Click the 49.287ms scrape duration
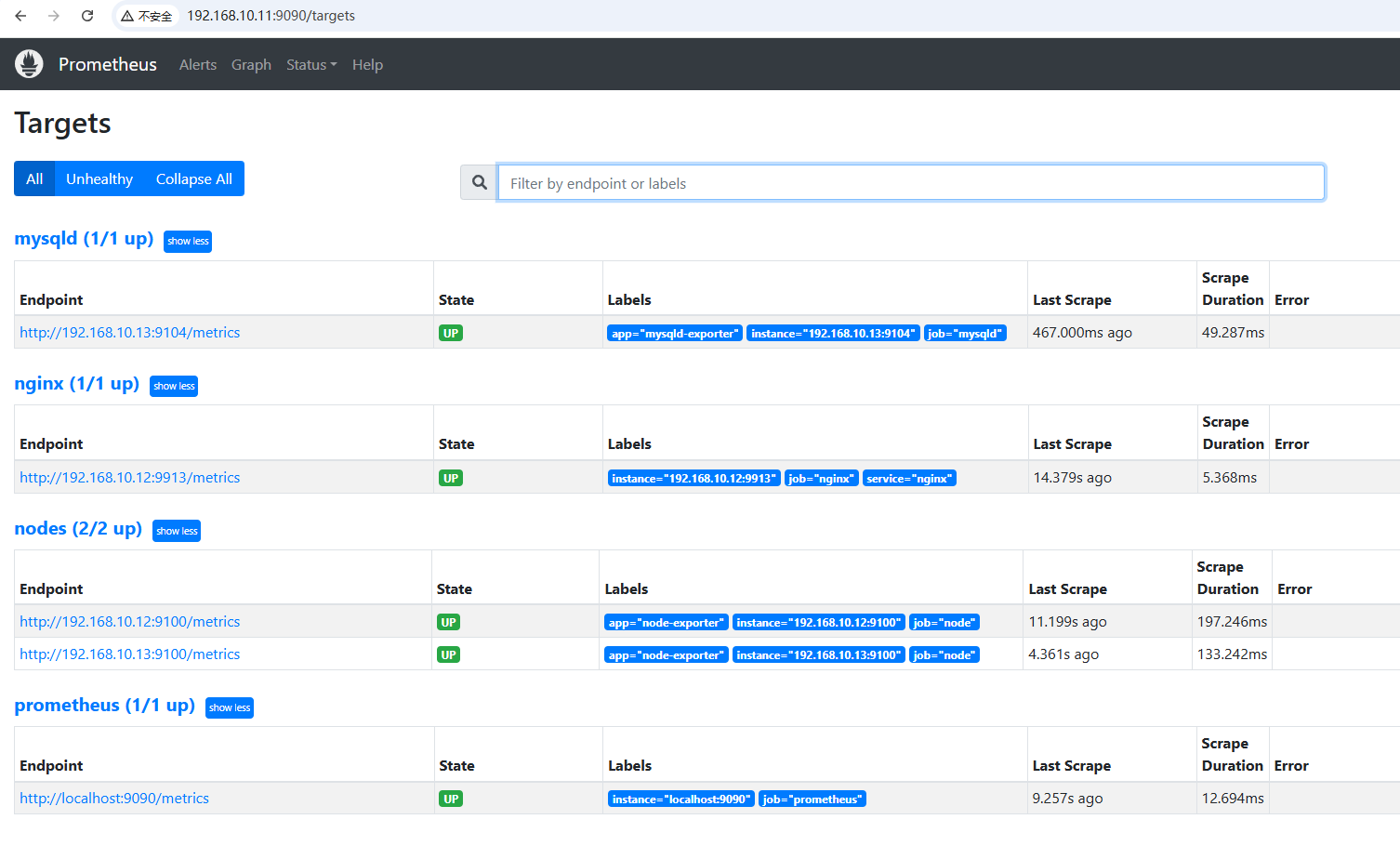Image resolution: width=1400 pixels, height=859 pixels. pyautogui.click(x=1233, y=333)
